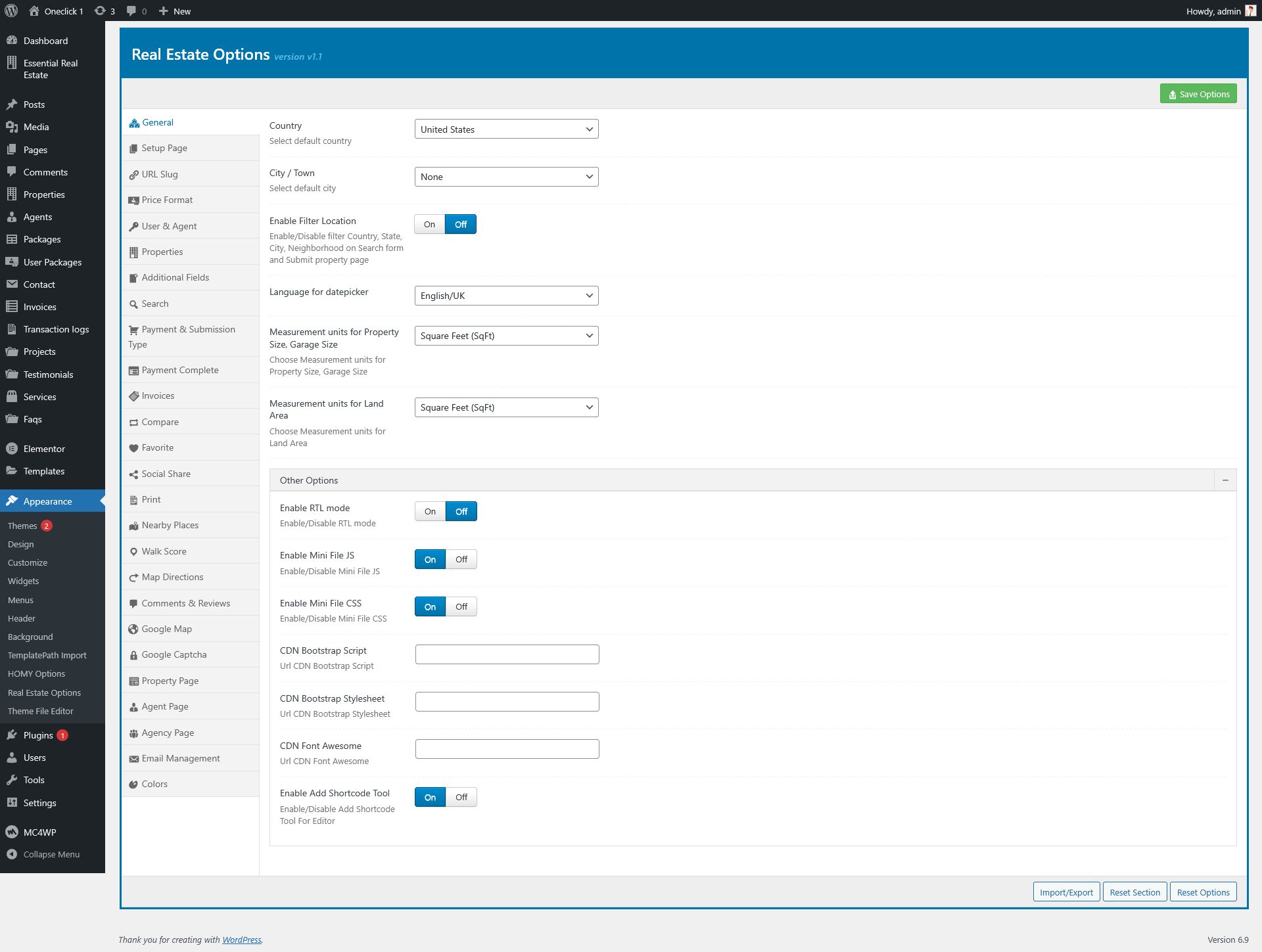
Task: Set Enable Mini File JS to On
Action: tap(430, 559)
